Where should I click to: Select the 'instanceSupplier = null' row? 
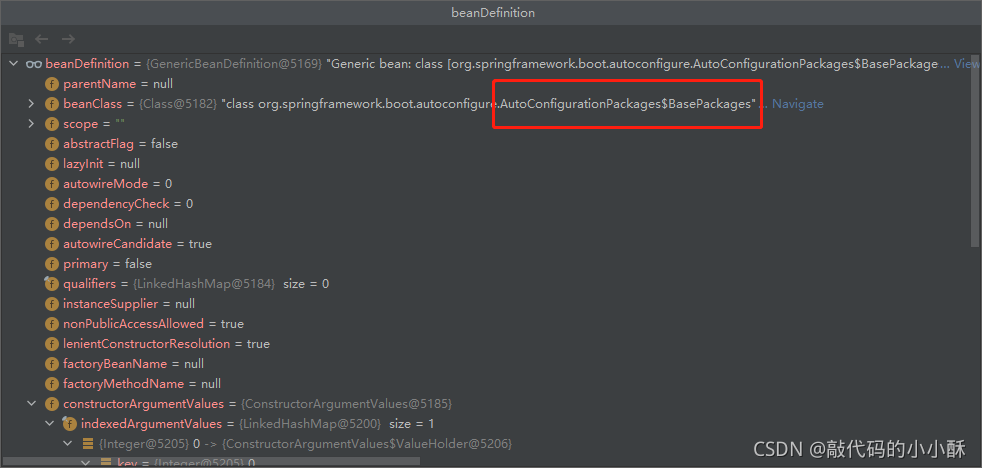coord(128,304)
